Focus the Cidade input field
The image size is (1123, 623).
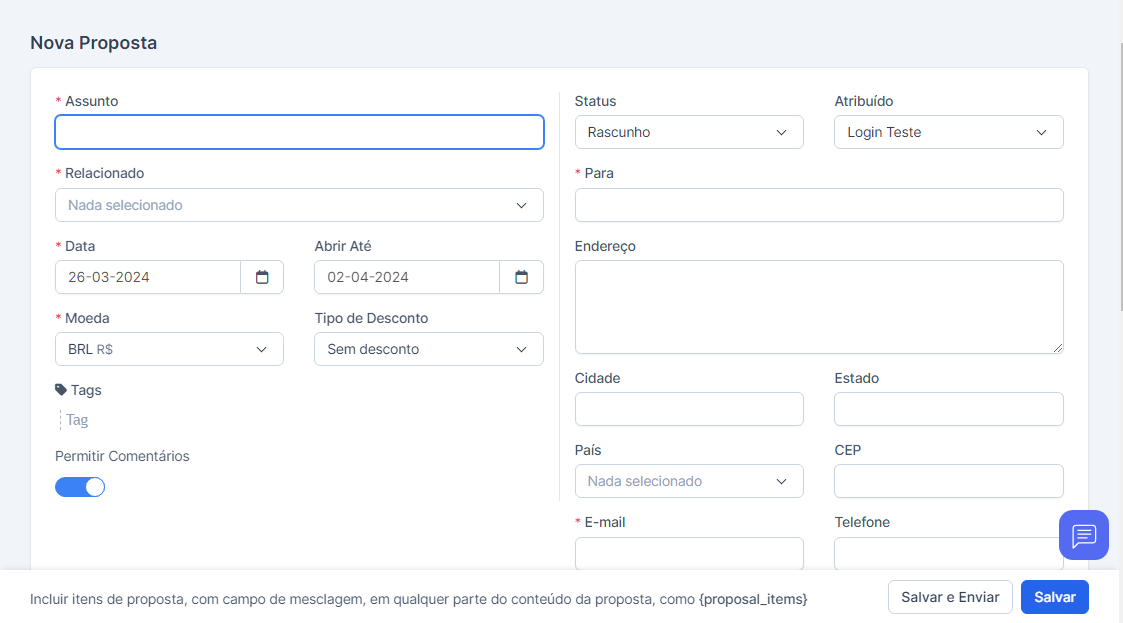coord(689,409)
